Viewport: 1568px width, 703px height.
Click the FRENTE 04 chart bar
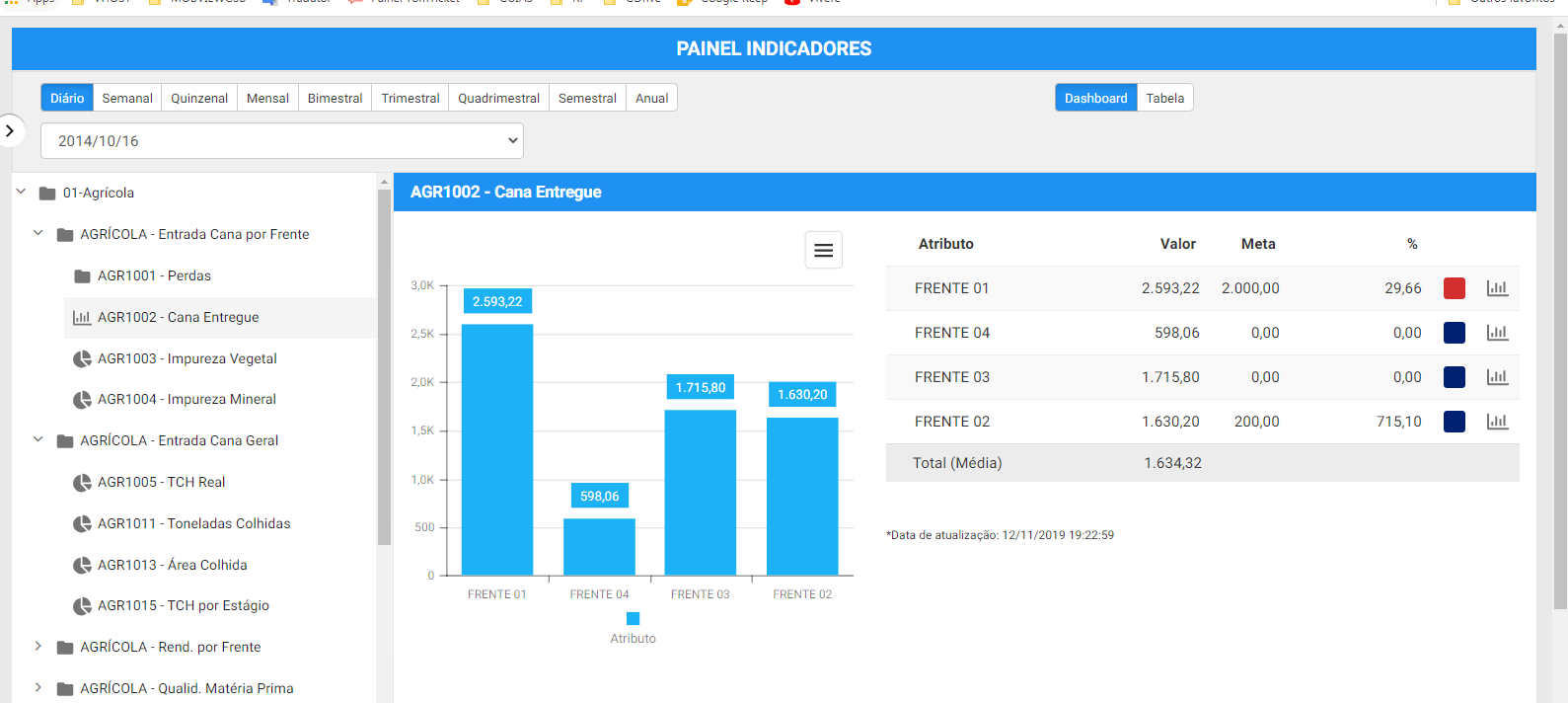599,547
